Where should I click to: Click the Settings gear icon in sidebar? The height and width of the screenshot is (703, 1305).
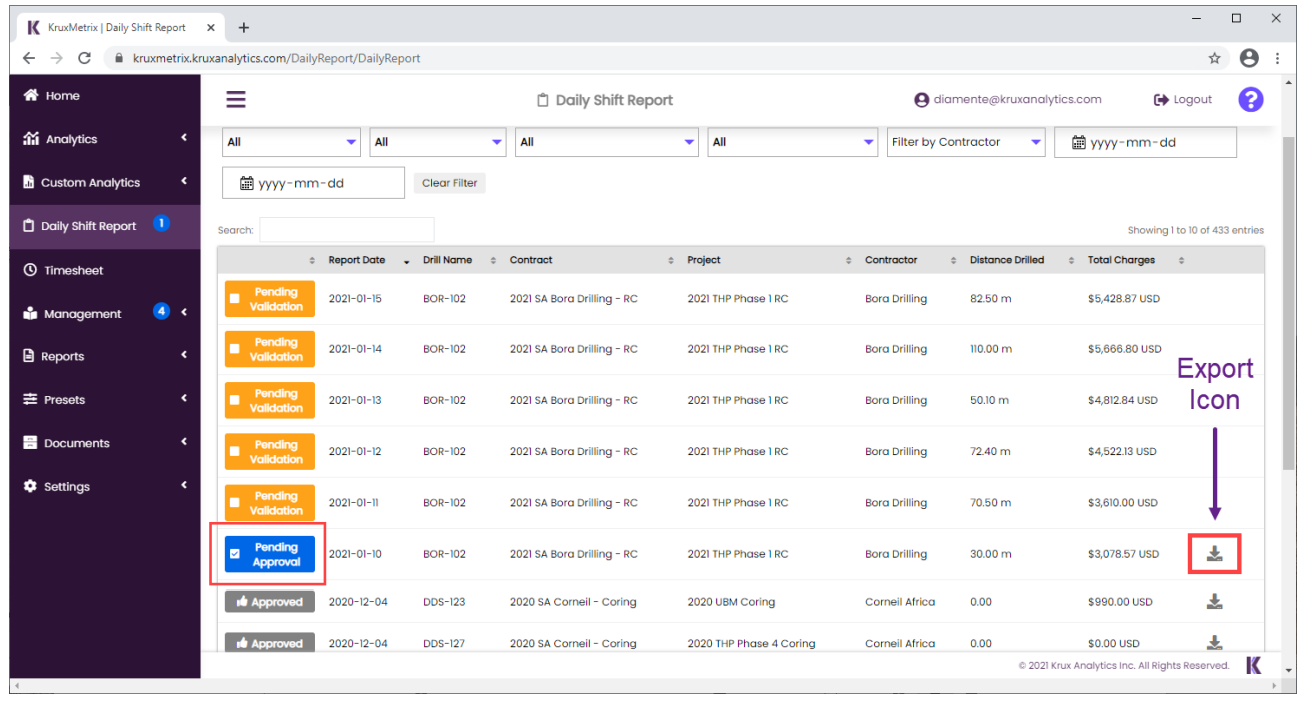30,486
